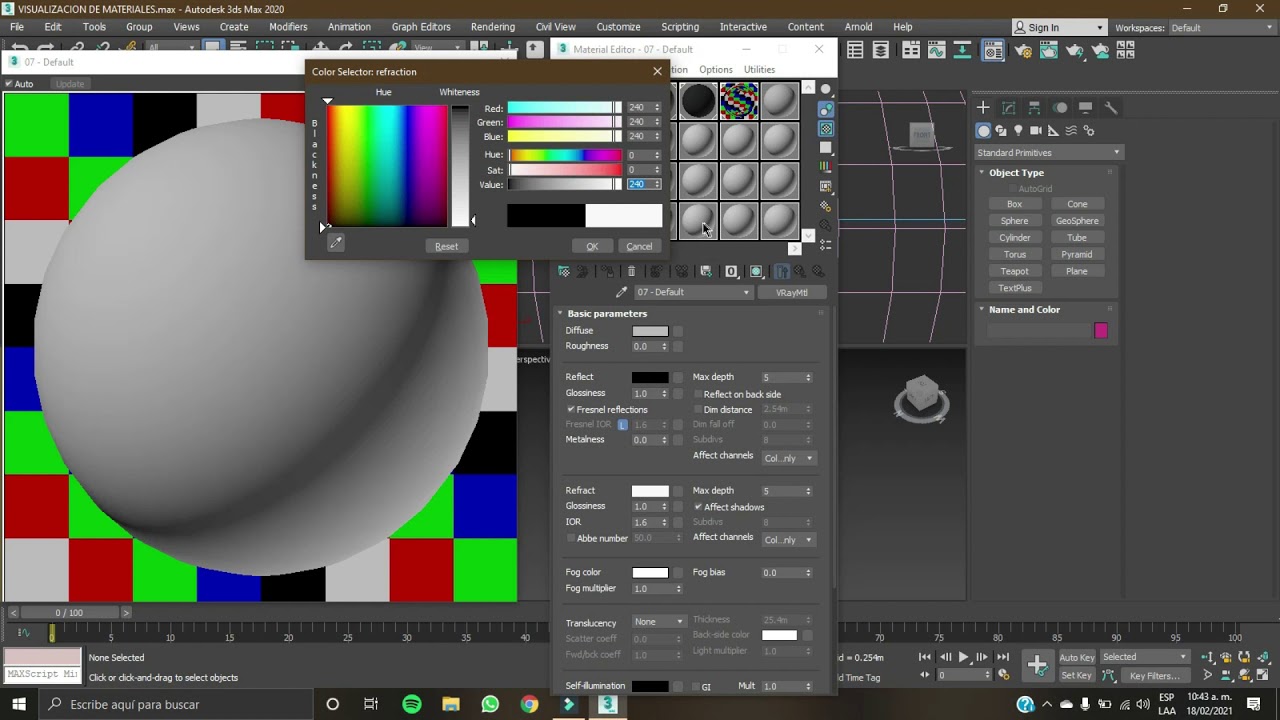Click the Refract color swatch

point(650,491)
